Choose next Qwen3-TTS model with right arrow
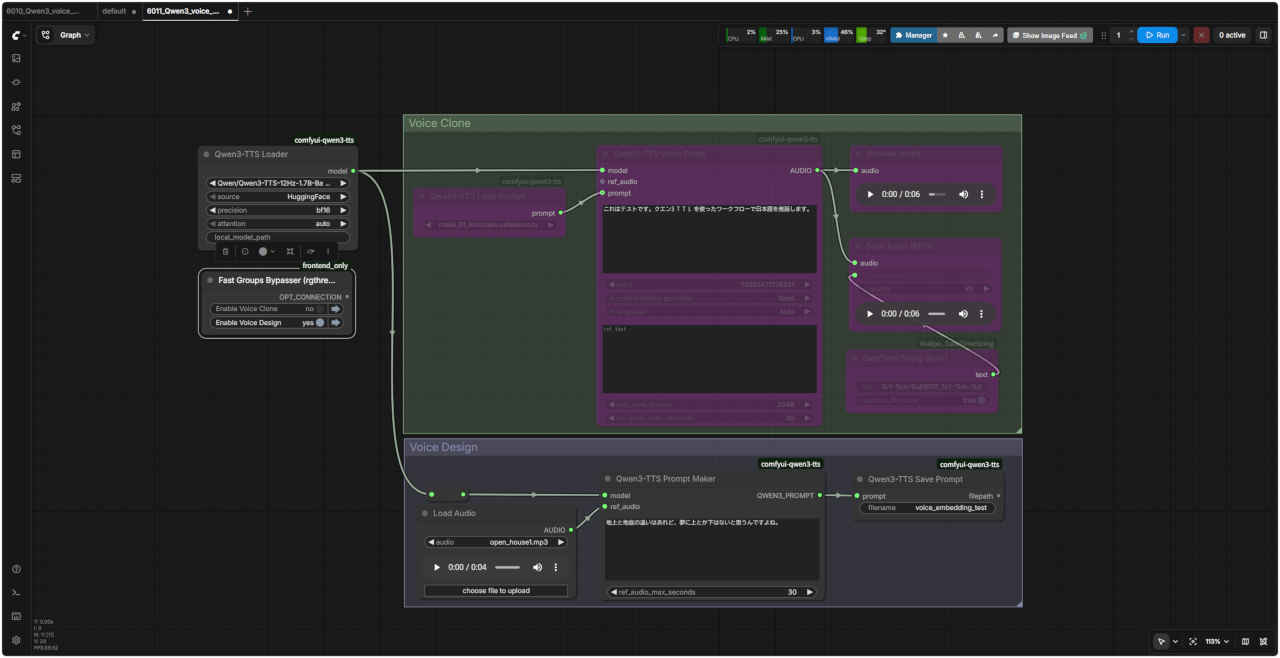 [343, 183]
